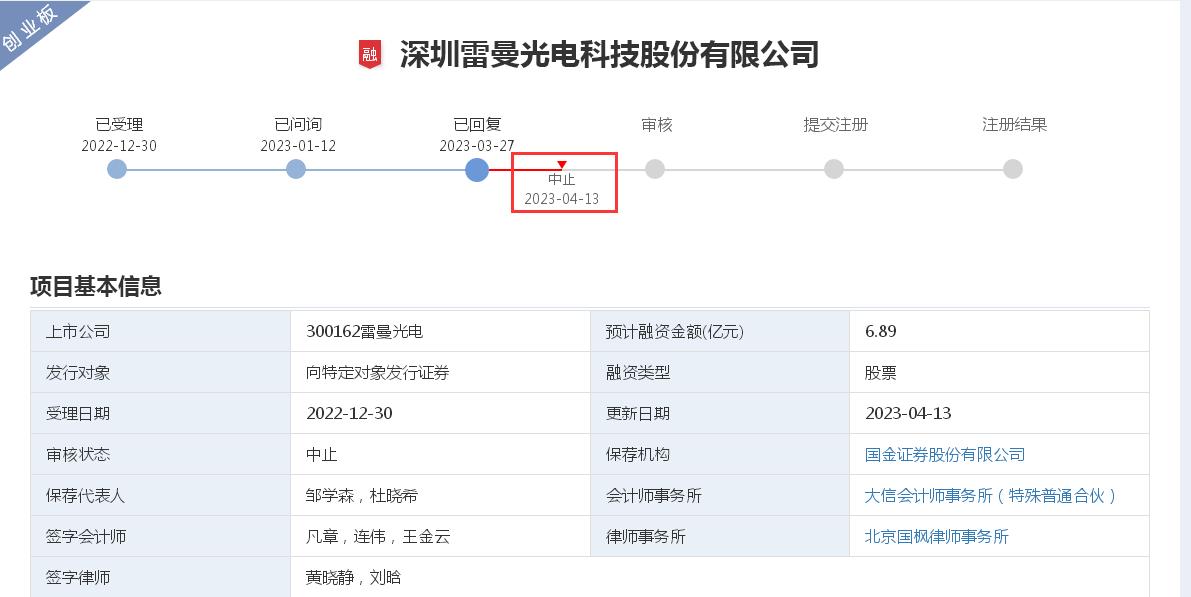Click the 预计融资金额(亿元) label cell
The height and width of the screenshot is (597, 1191).
(x=720, y=331)
